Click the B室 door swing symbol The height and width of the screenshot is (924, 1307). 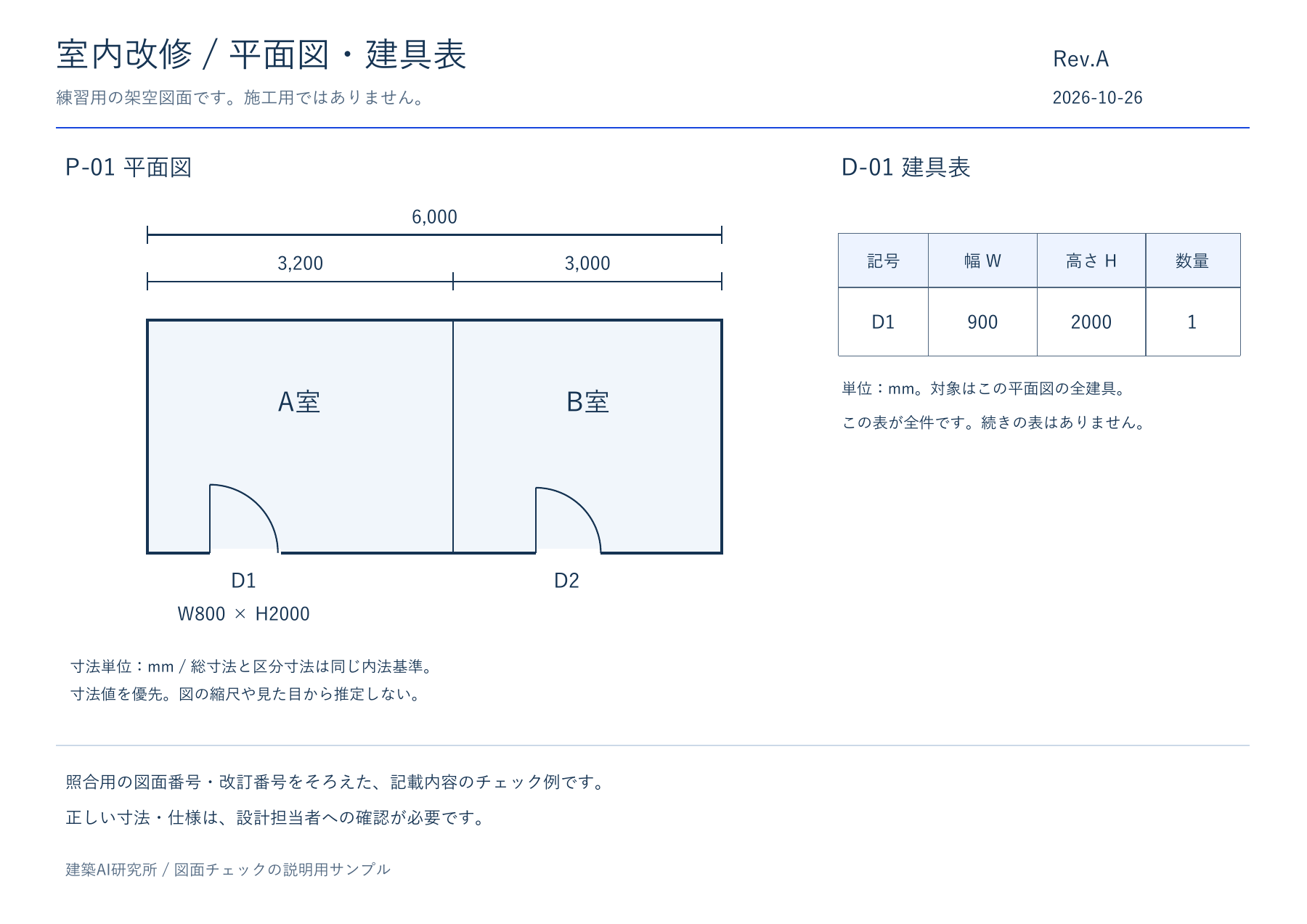click(x=568, y=520)
